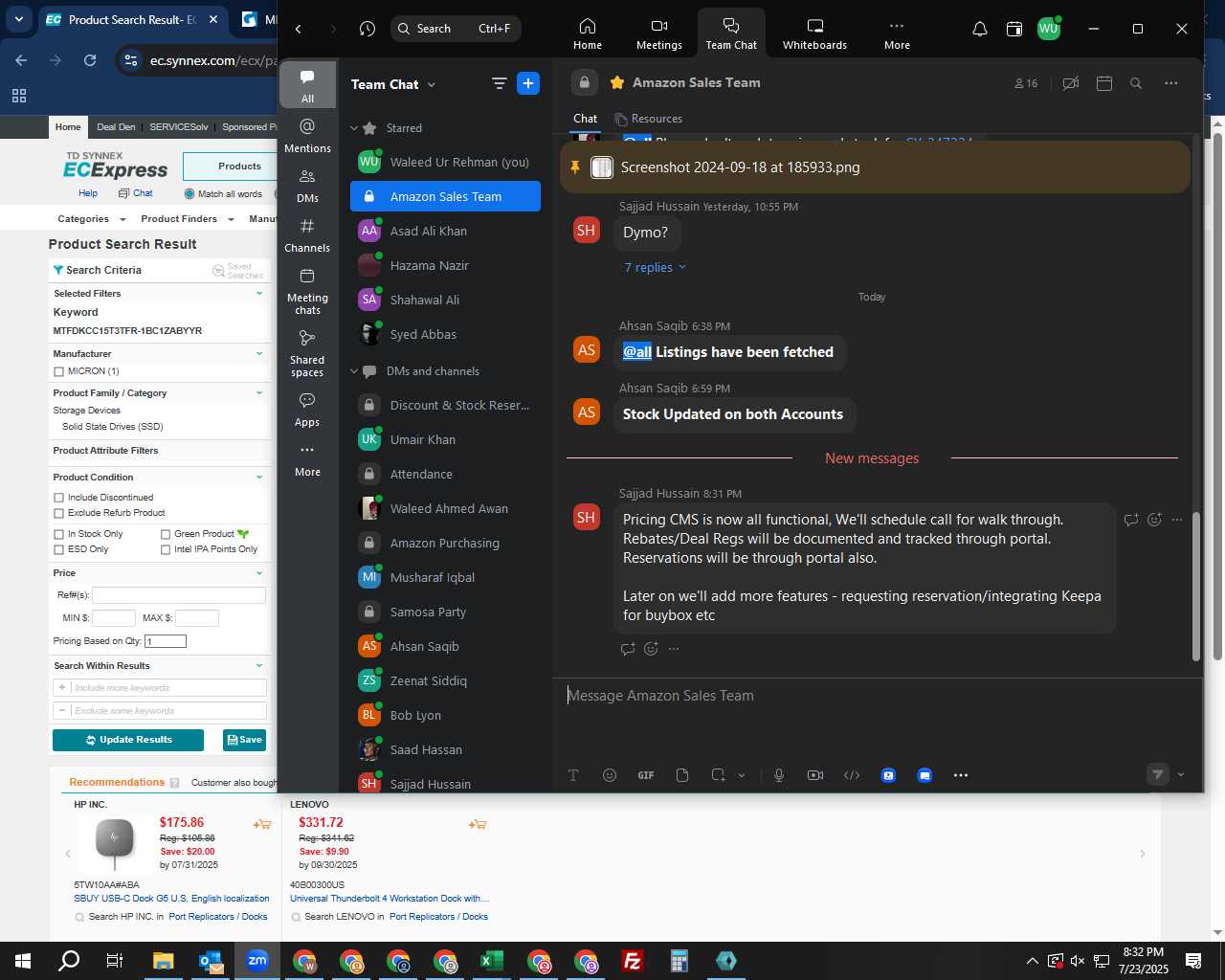Open Asad Ali Khan chat
This screenshot has width=1225, height=980.
click(x=445, y=231)
